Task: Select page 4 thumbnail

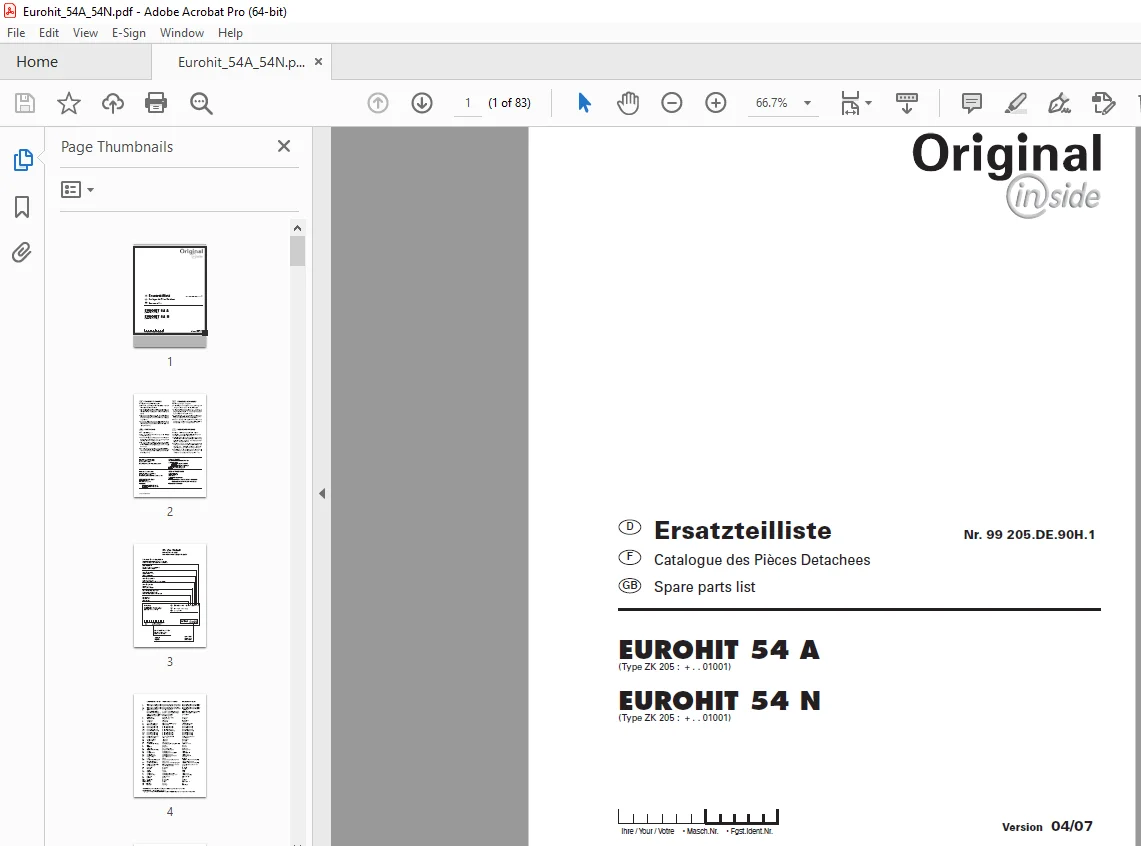Action: 170,746
